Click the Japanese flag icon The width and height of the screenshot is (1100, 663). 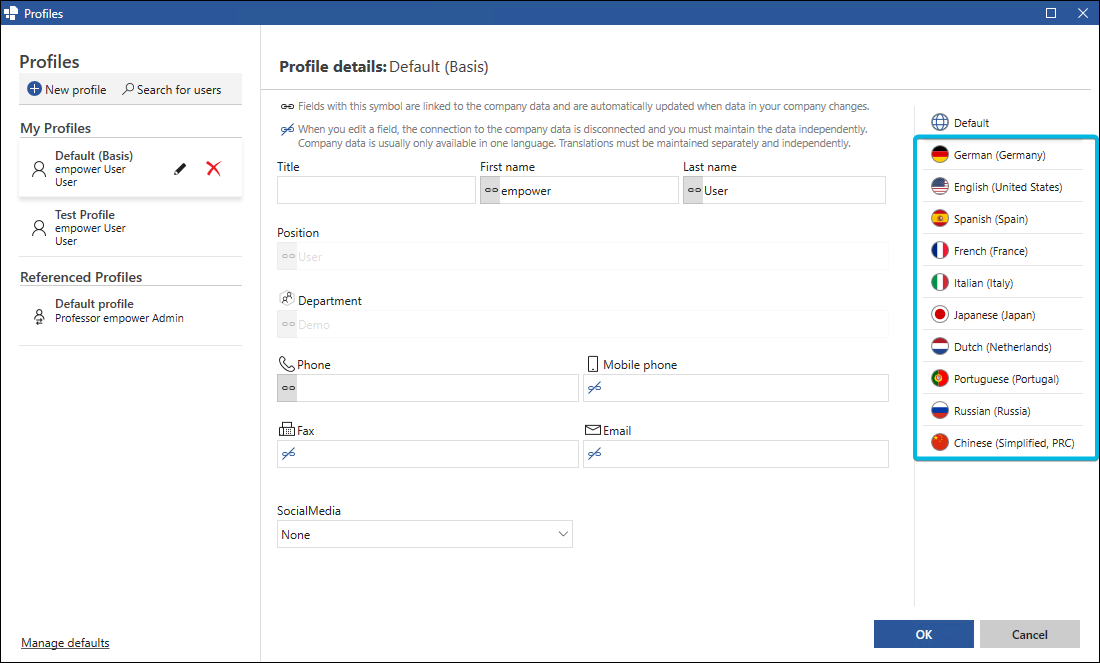(940, 314)
